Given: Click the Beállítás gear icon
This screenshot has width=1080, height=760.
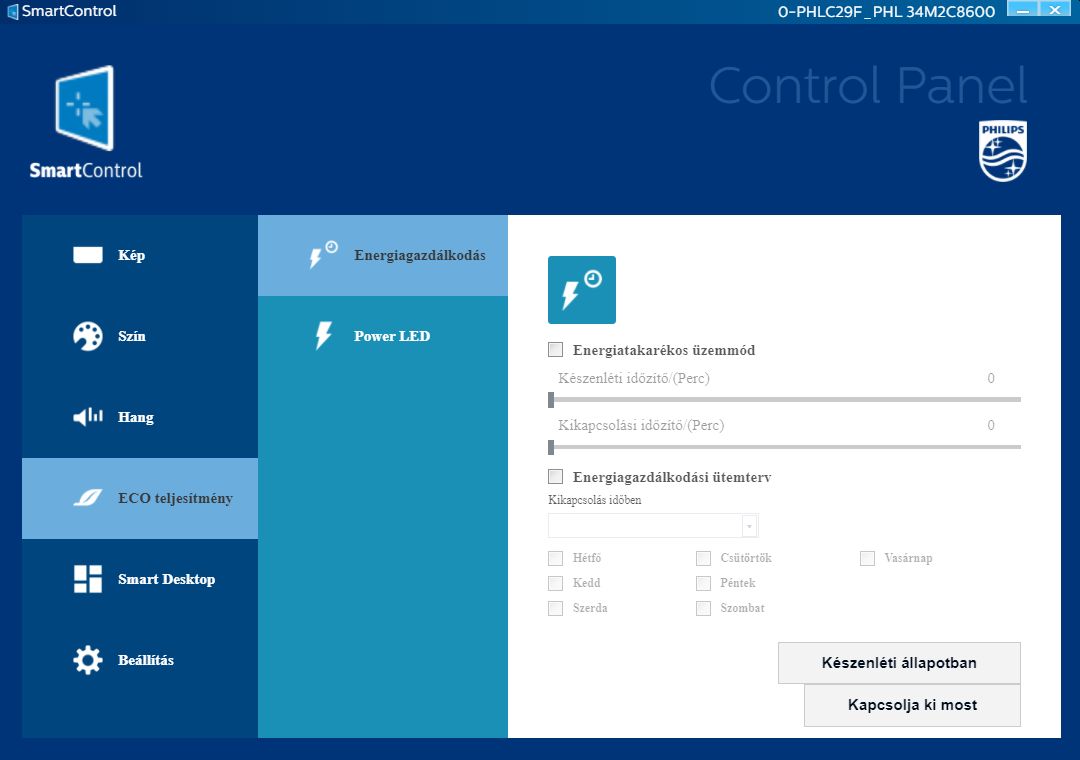Looking at the screenshot, I should (87, 660).
